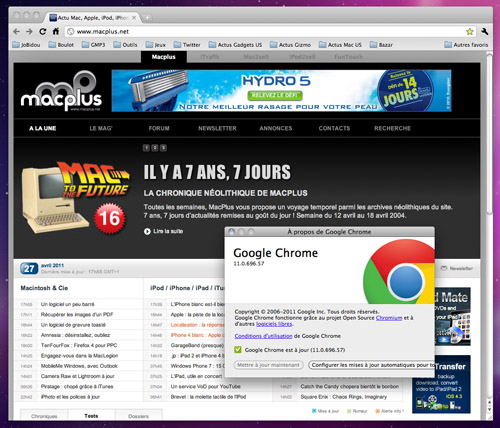Viewport: 500px width, 428px height.
Task: Click Mettre à jour maintenant button
Action: [x=268, y=365]
